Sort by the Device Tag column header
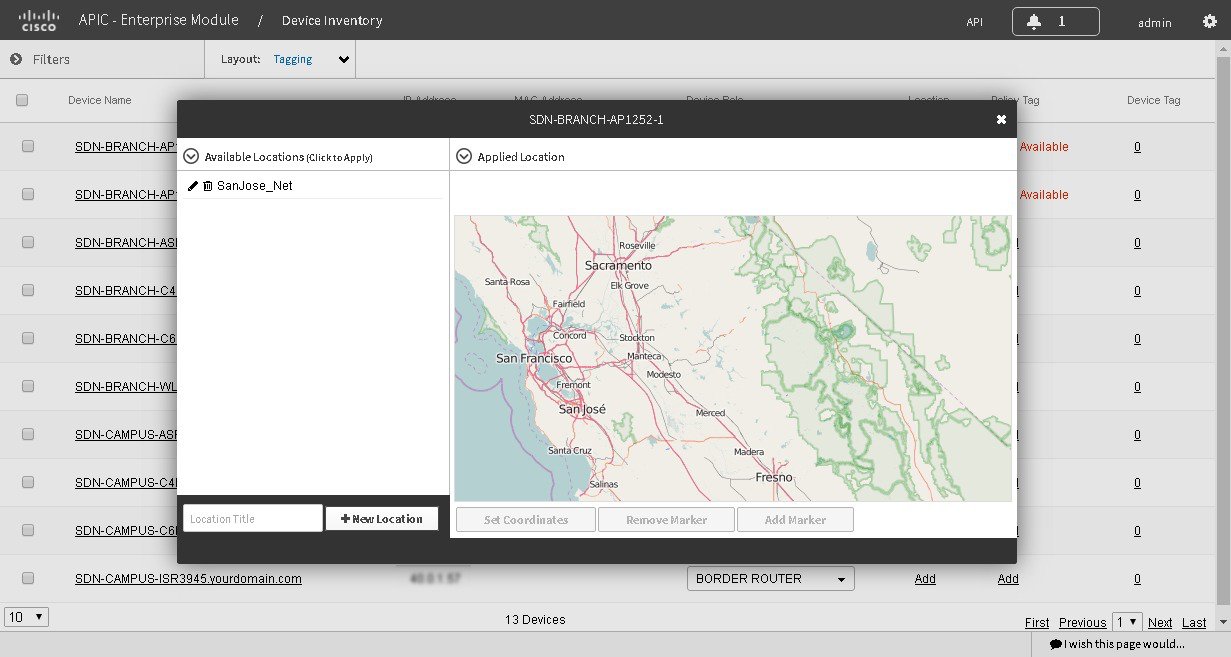Viewport: 1231px width, 657px height. coord(1154,100)
